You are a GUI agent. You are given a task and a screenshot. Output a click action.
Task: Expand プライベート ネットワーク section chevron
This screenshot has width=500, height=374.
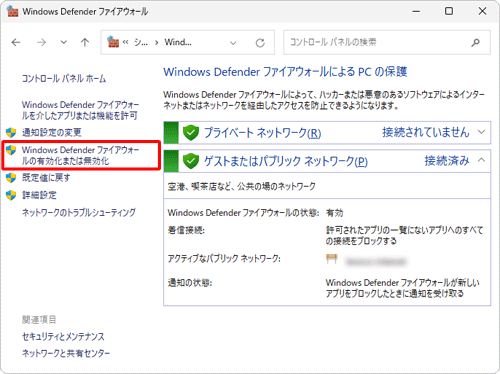481,132
